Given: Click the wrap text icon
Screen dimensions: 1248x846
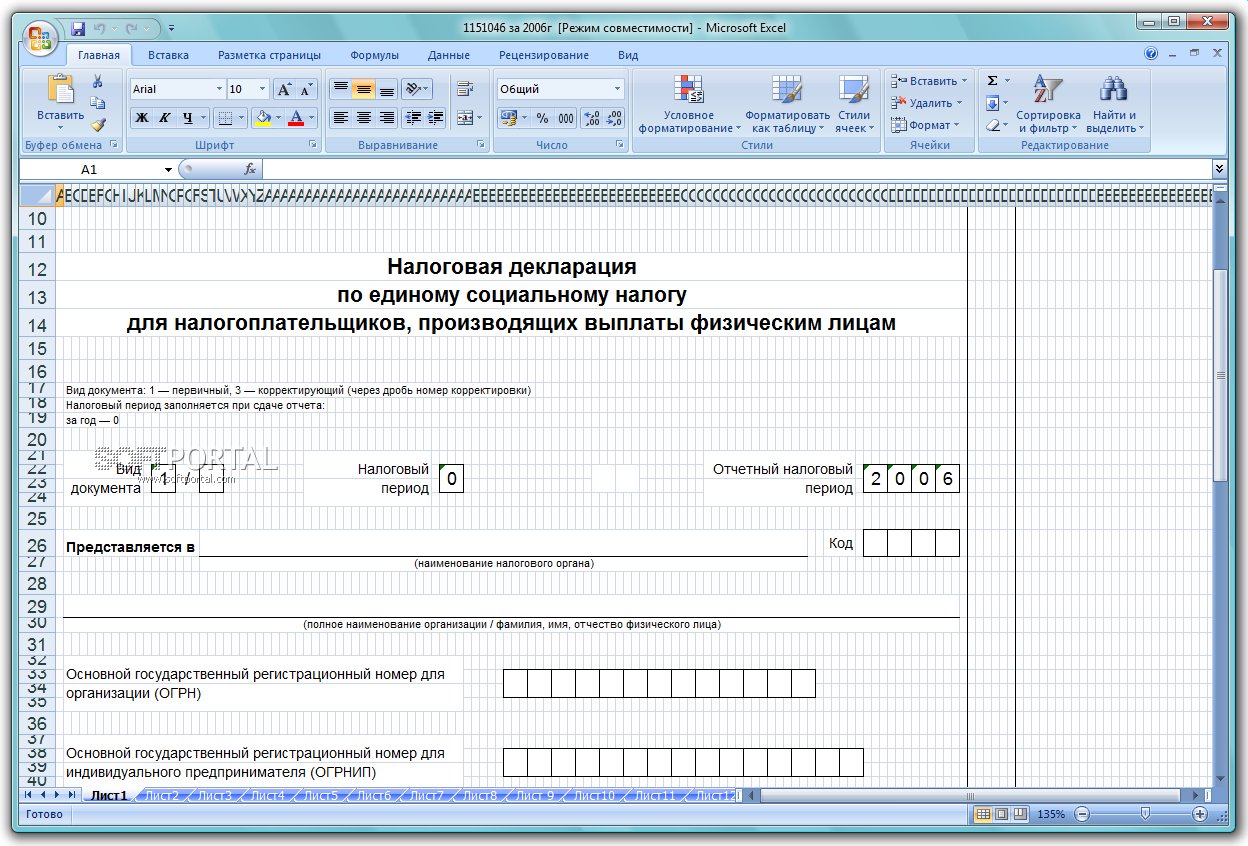Looking at the screenshot, I should click(x=465, y=89).
